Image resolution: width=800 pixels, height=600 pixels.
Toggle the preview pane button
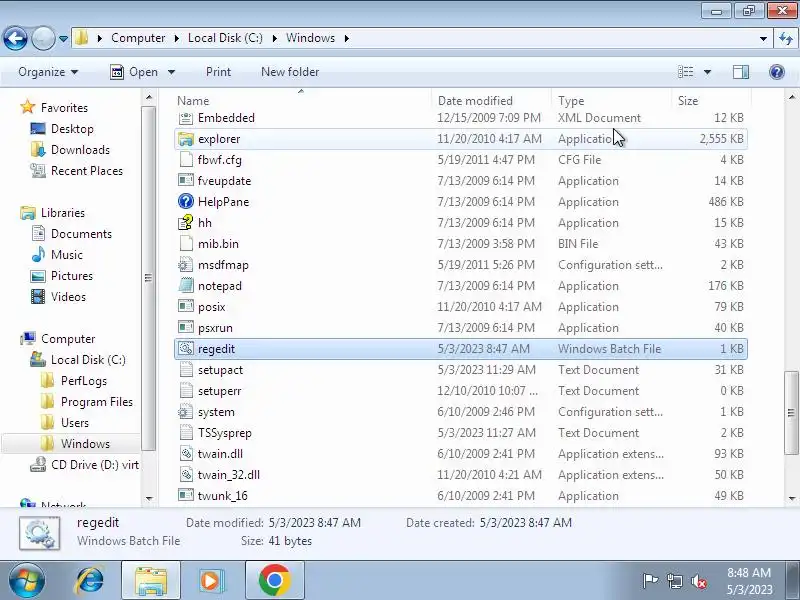coord(741,72)
